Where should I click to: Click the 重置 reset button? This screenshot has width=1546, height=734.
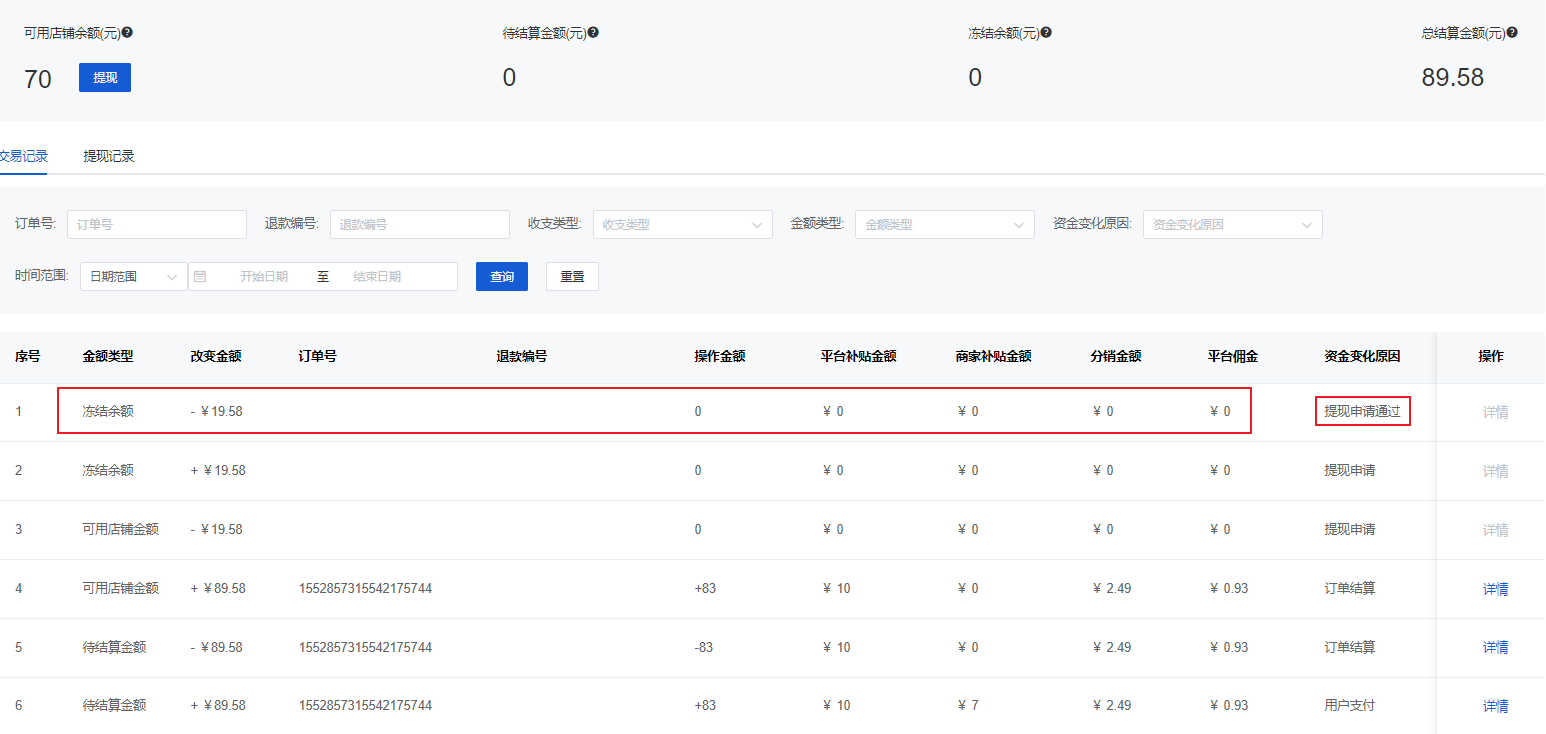(x=572, y=277)
